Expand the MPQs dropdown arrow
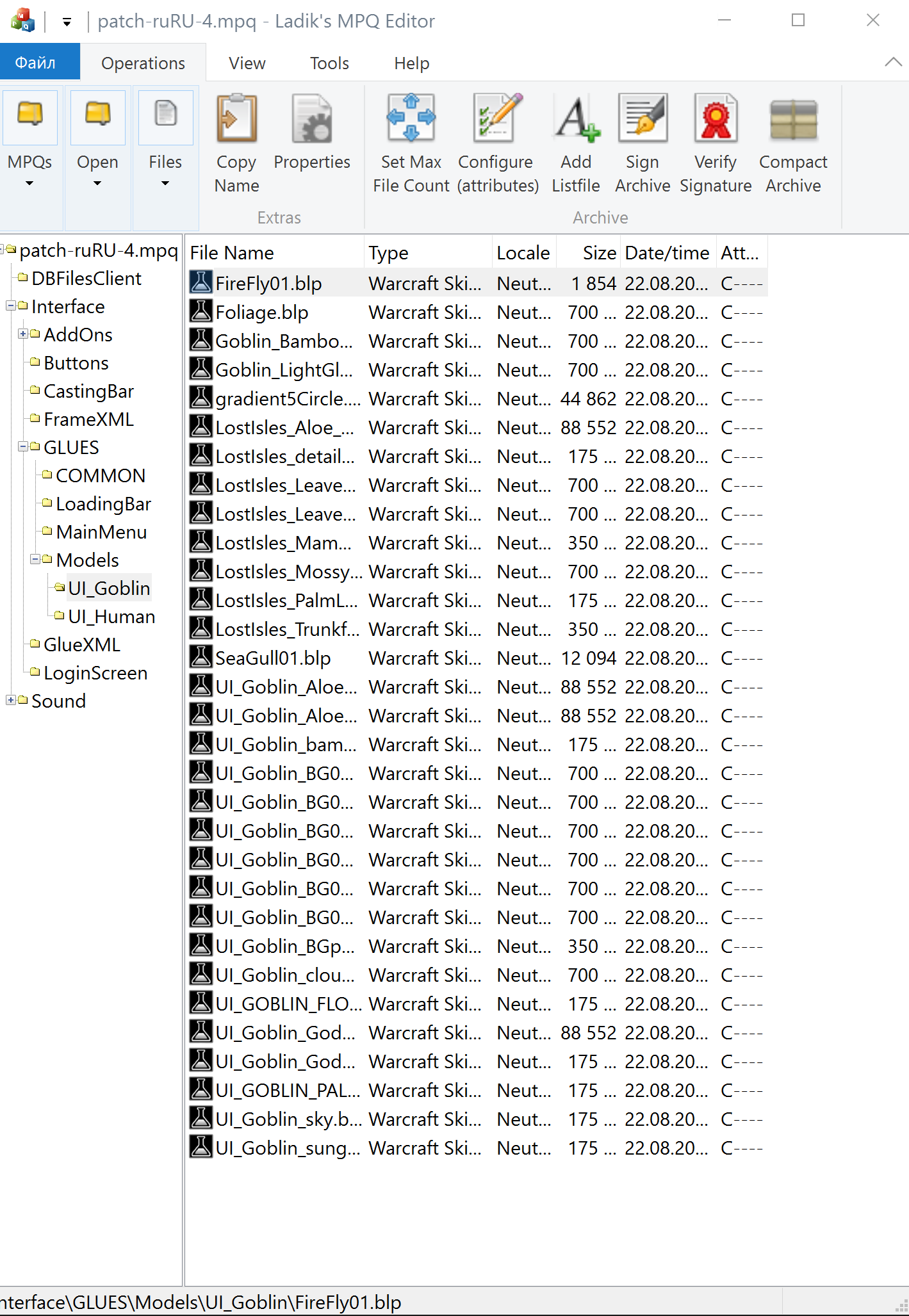 click(x=29, y=184)
